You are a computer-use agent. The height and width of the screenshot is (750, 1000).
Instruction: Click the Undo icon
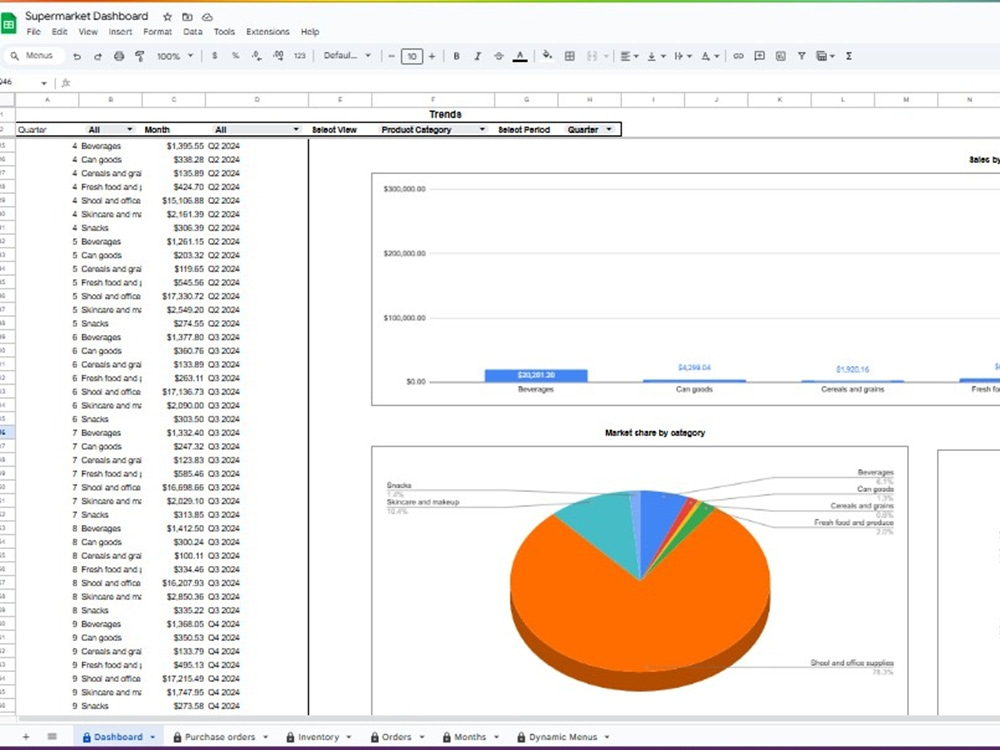pos(79,56)
